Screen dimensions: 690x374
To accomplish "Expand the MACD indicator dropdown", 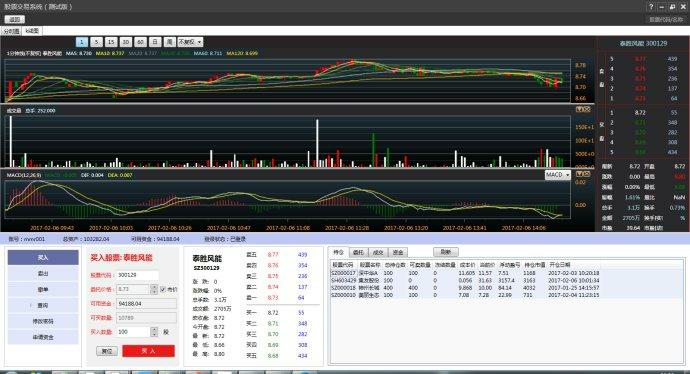I will tap(558, 175).
